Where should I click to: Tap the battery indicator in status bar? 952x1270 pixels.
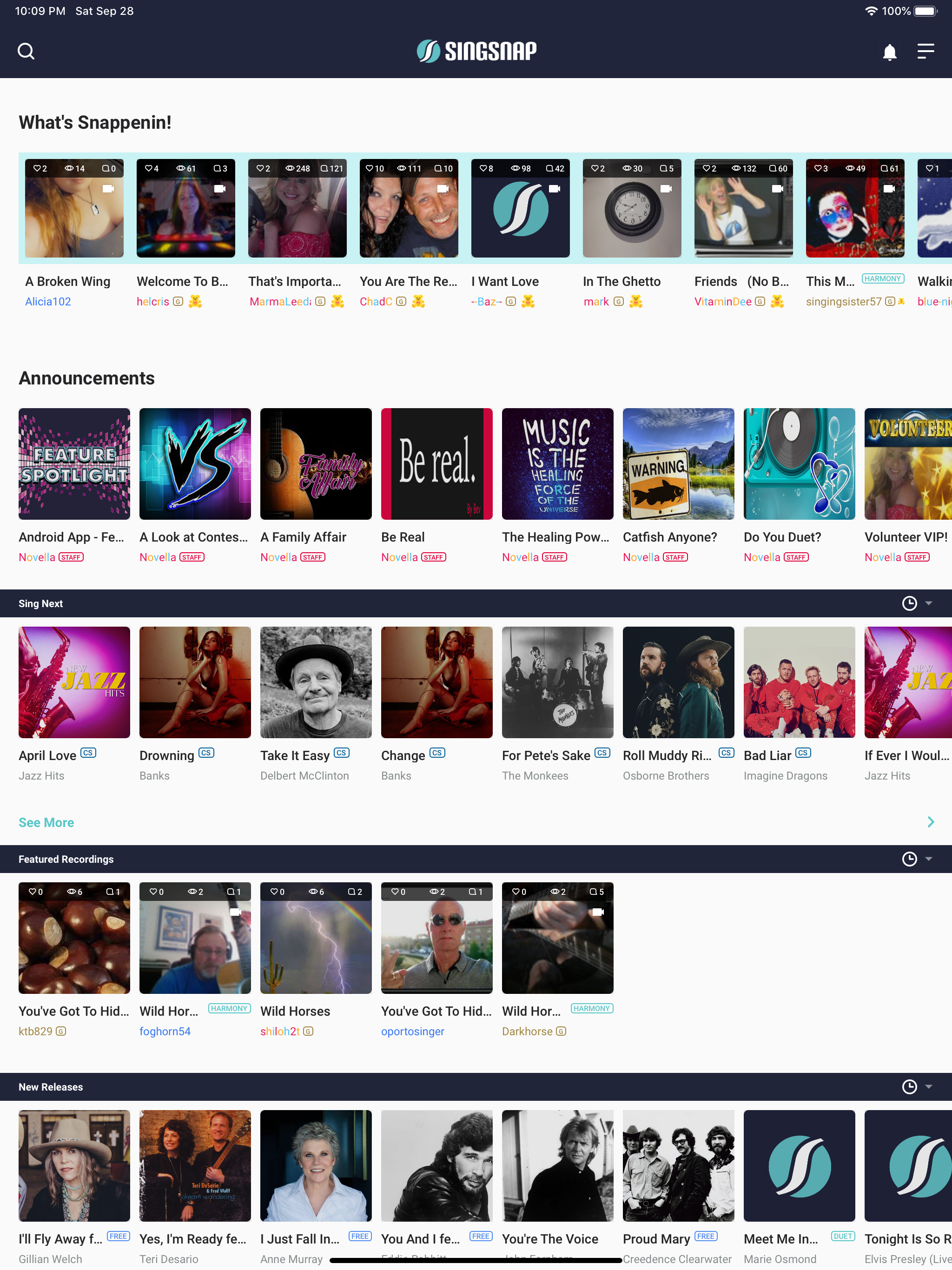[x=925, y=11]
